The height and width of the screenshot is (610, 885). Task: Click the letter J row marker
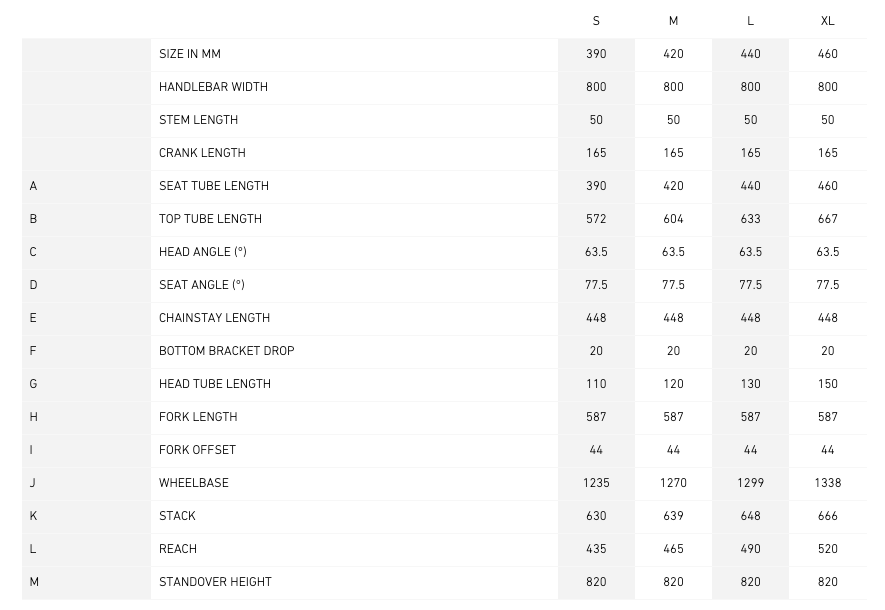(x=32, y=483)
